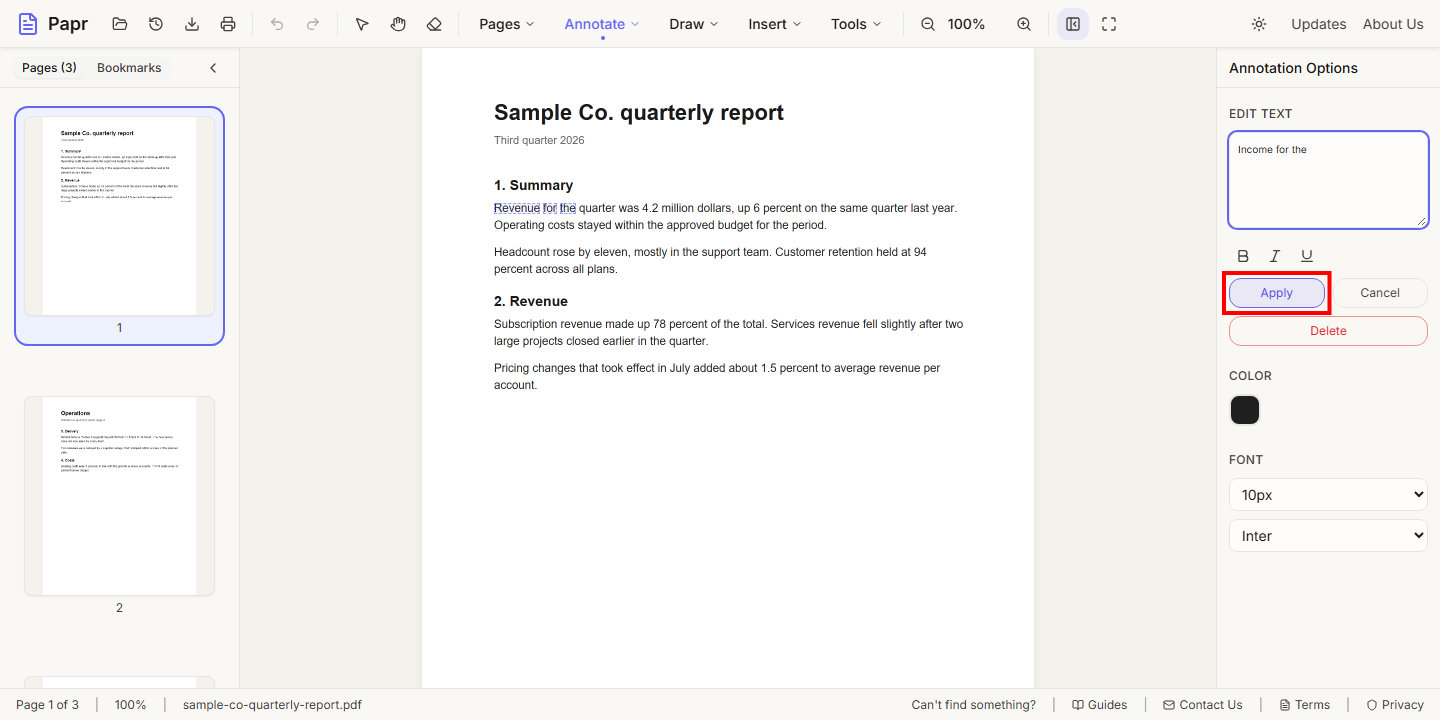Click the 100% zoom level in toolbar
1440x720 pixels.
click(966, 24)
